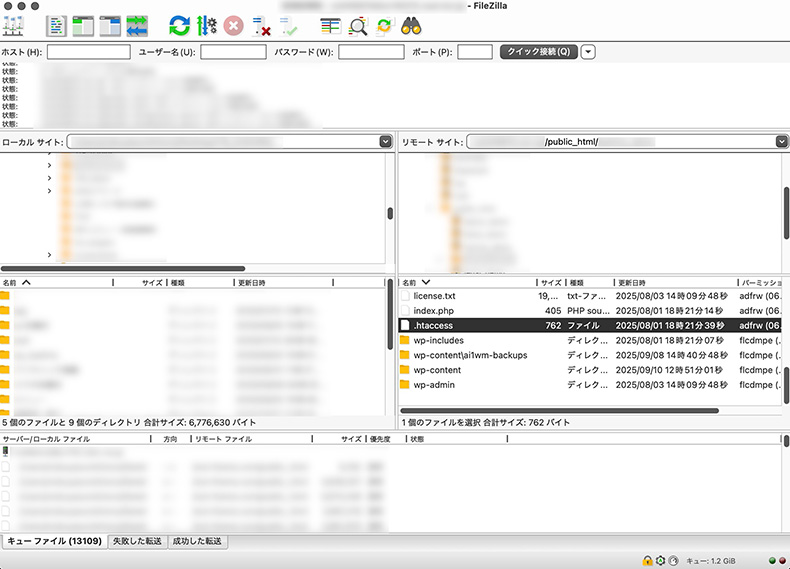Select the .htaccess file row

pos(590,326)
